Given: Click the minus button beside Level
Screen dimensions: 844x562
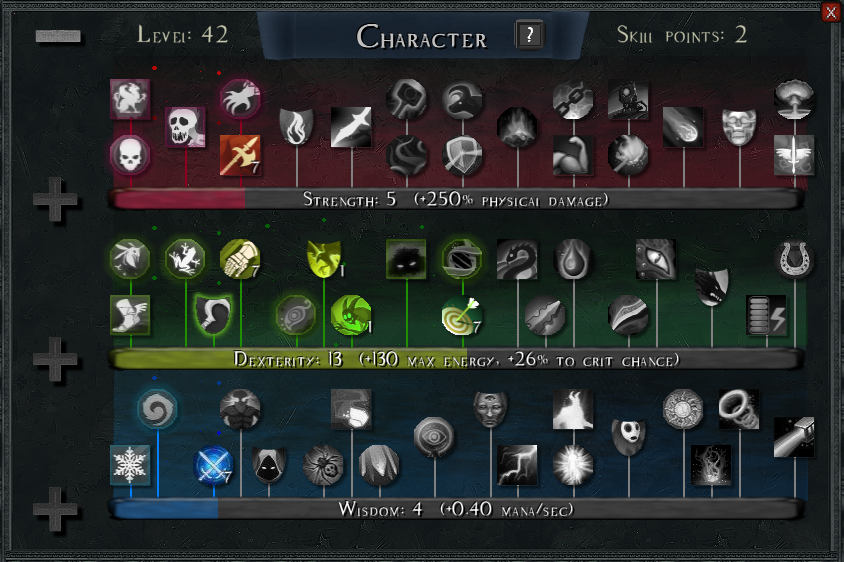Looking at the screenshot, I should coord(58,36).
